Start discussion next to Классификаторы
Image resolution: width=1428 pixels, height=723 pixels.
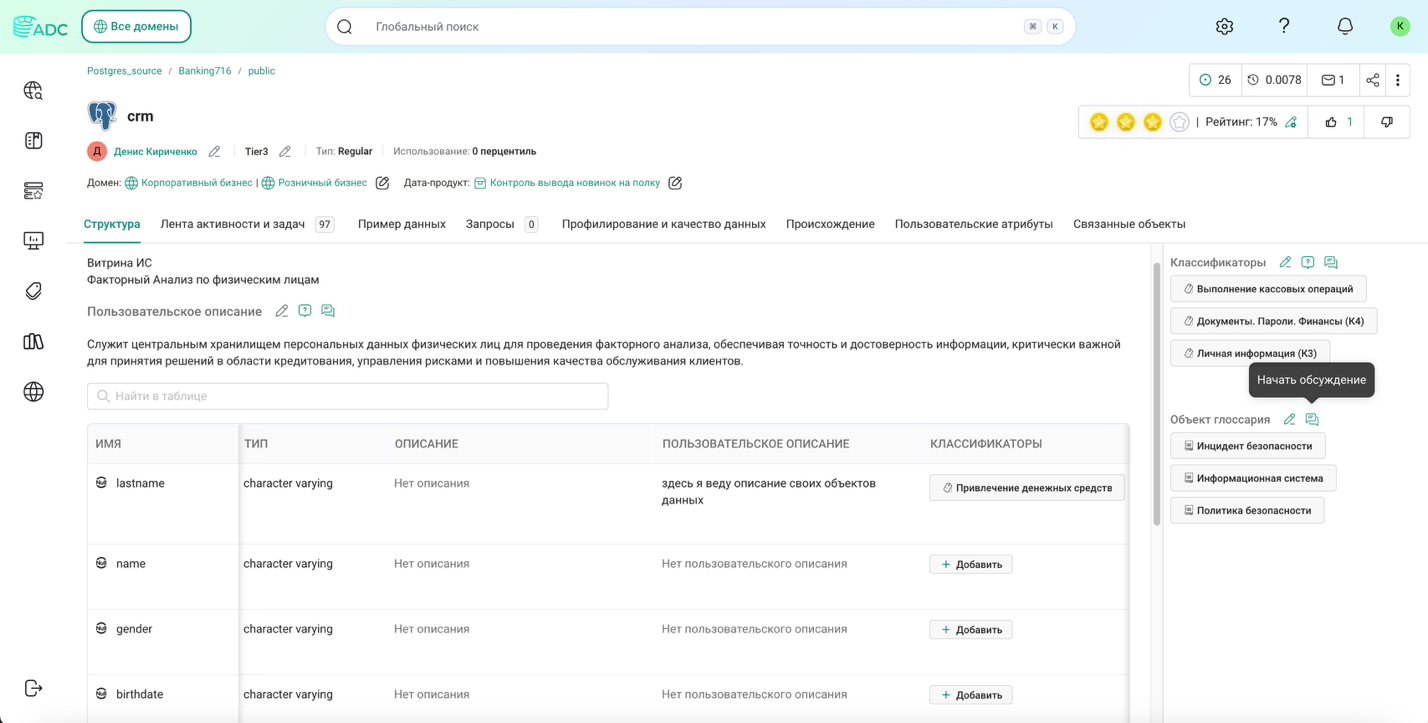1331,262
